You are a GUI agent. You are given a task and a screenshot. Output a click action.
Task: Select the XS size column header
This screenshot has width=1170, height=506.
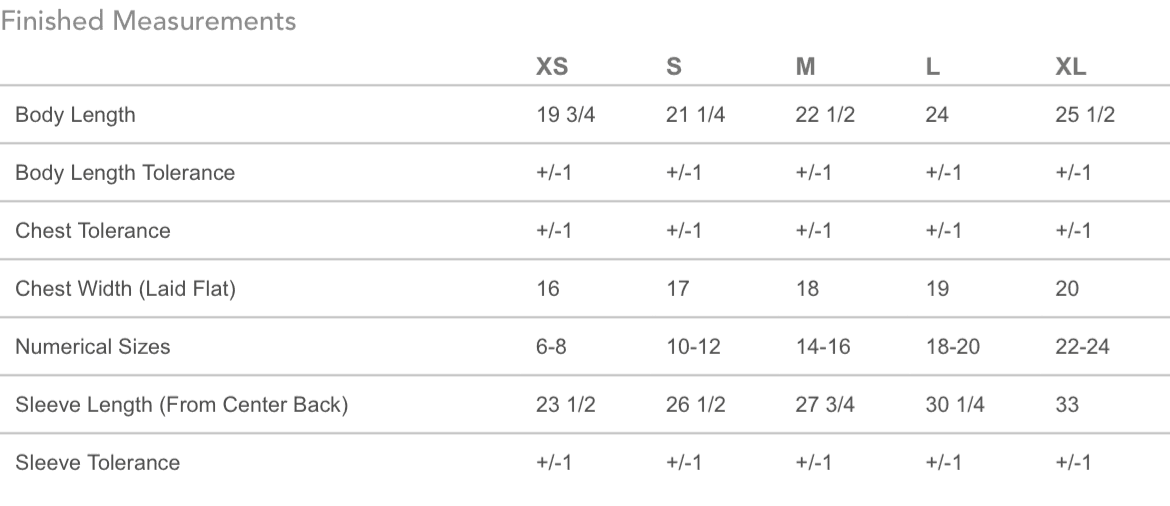pos(552,67)
